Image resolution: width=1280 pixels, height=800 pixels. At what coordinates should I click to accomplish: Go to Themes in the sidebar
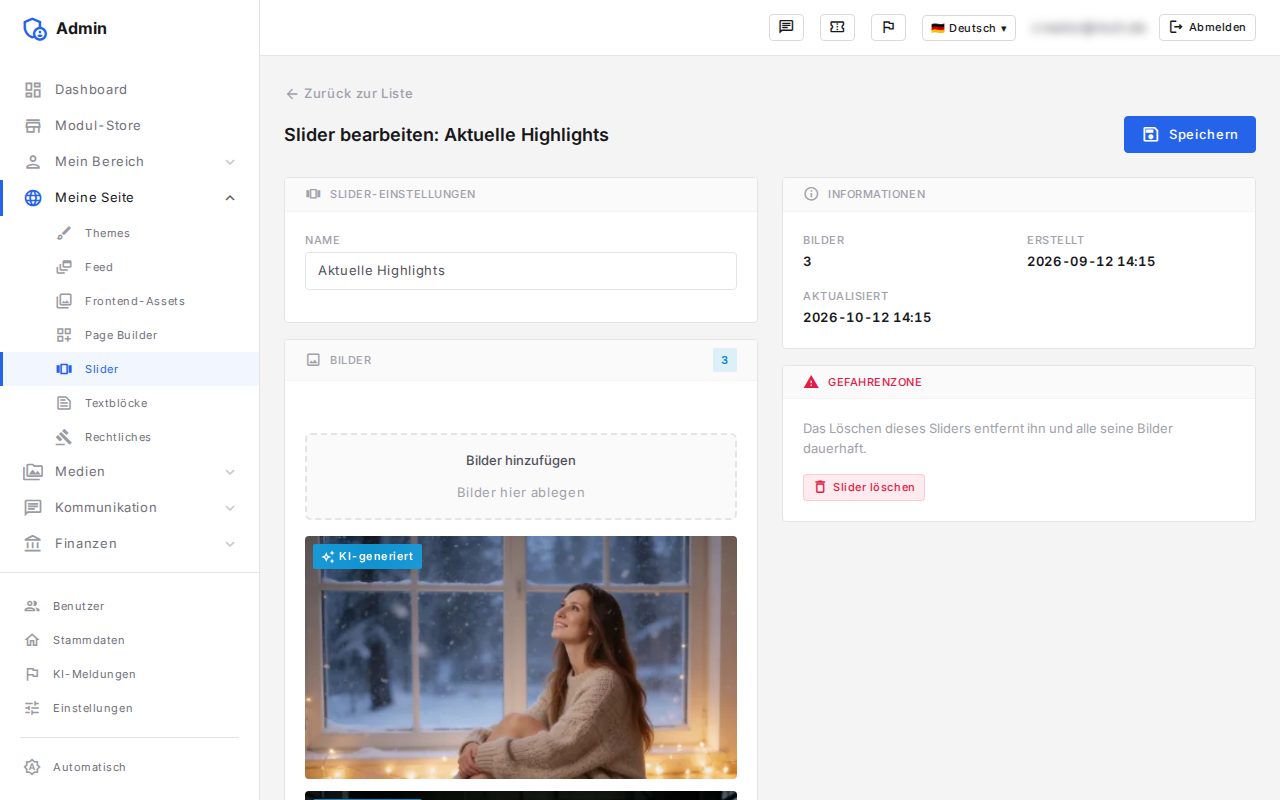[130, 233]
